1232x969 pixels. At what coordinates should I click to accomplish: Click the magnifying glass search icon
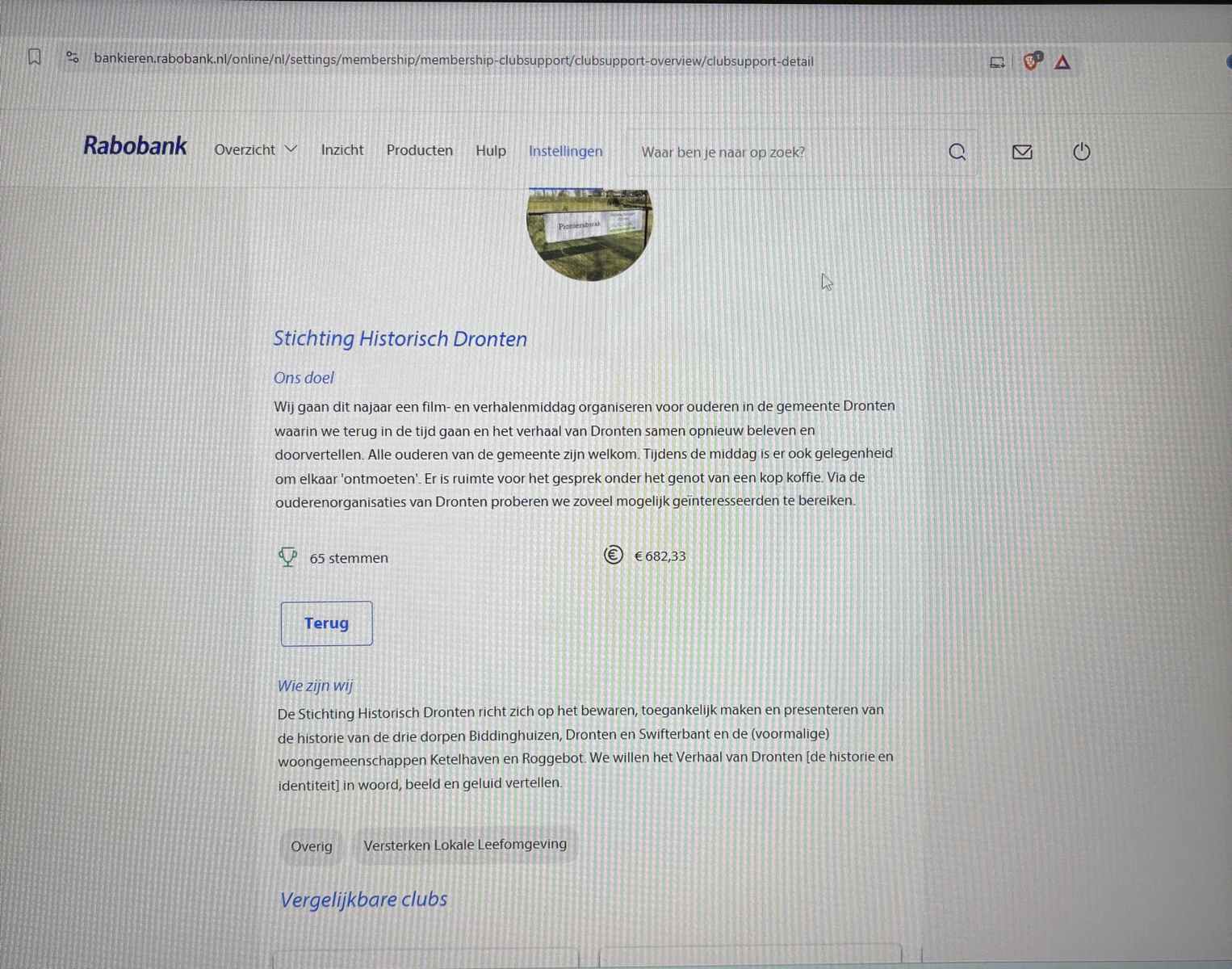pos(957,152)
